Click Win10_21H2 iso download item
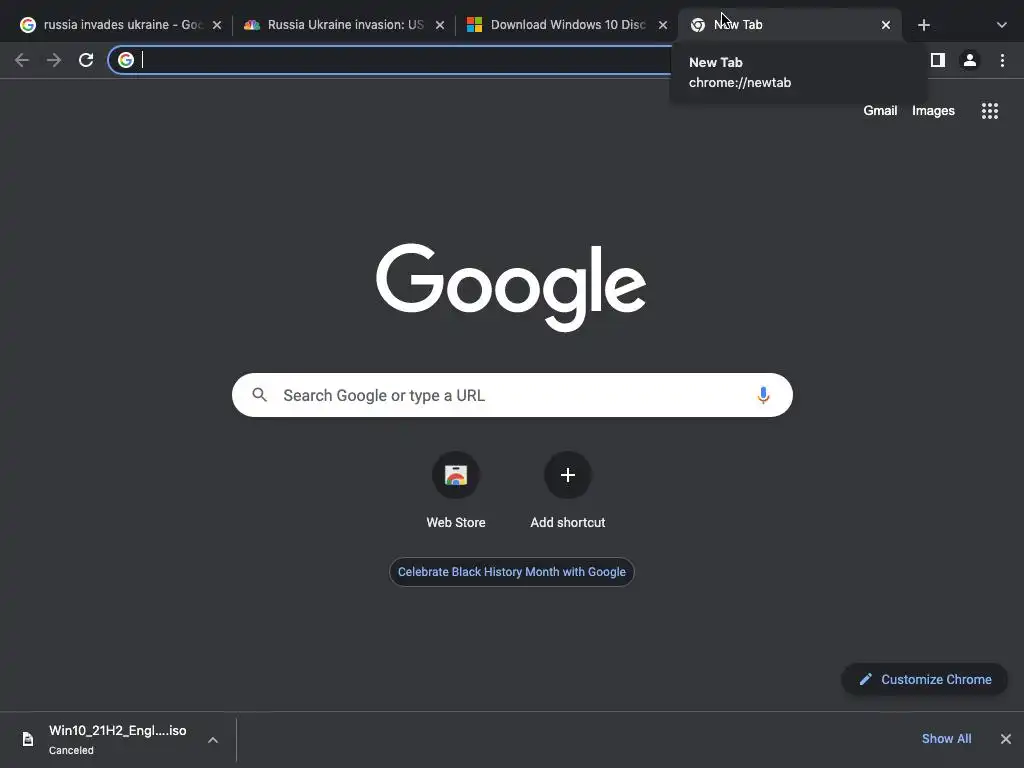This screenshot has width=1024, height=768. pyautogui.click(x=118, y=739)
